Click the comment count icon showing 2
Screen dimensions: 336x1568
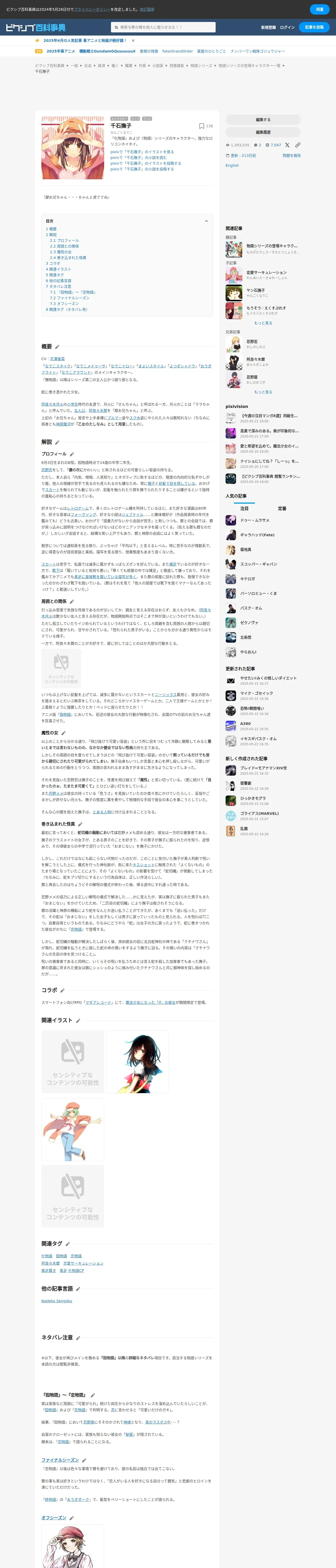click(255, 145)
